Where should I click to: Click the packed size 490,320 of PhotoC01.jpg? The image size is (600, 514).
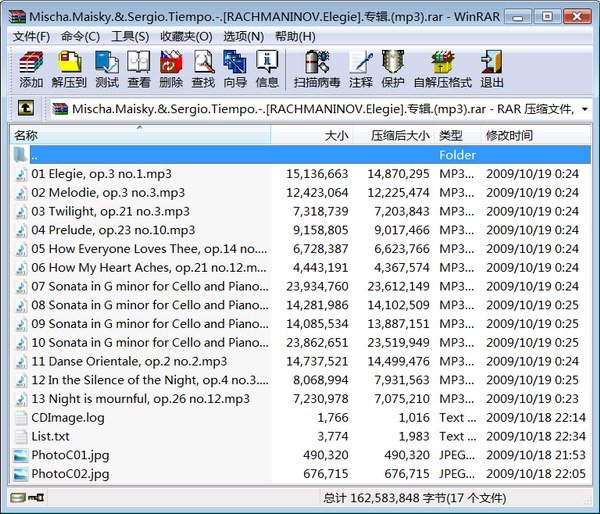point(407,455)
